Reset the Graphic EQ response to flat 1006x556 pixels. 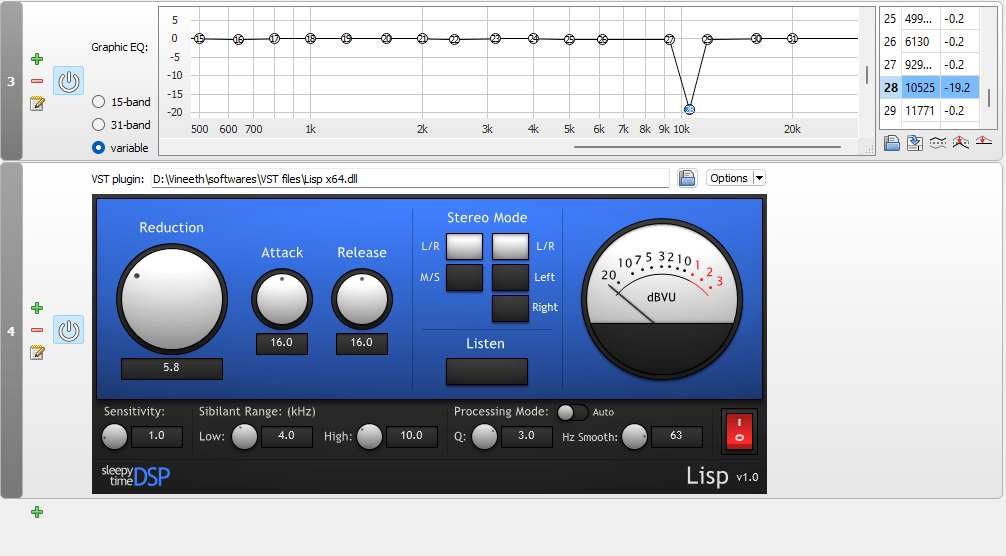[x=984, y=141]
